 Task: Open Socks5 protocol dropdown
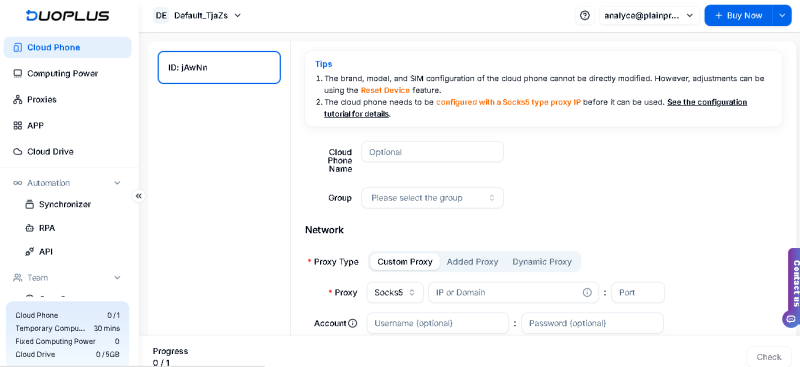pyautogui.click(x=395, y=292)
